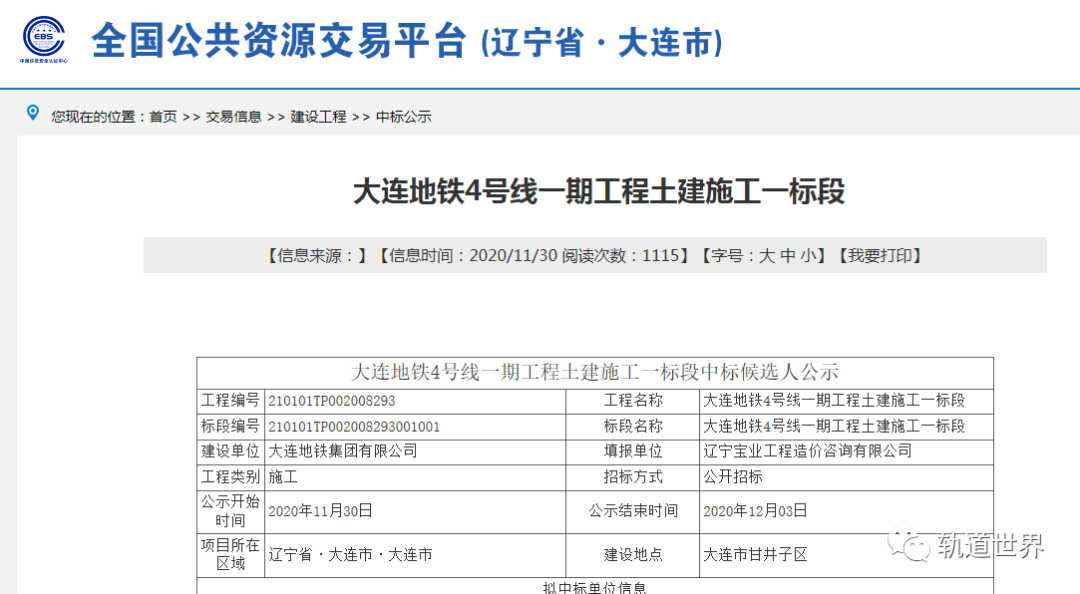Click the EBS platform logo icon

pyautogui.click(x=43, y=39)
